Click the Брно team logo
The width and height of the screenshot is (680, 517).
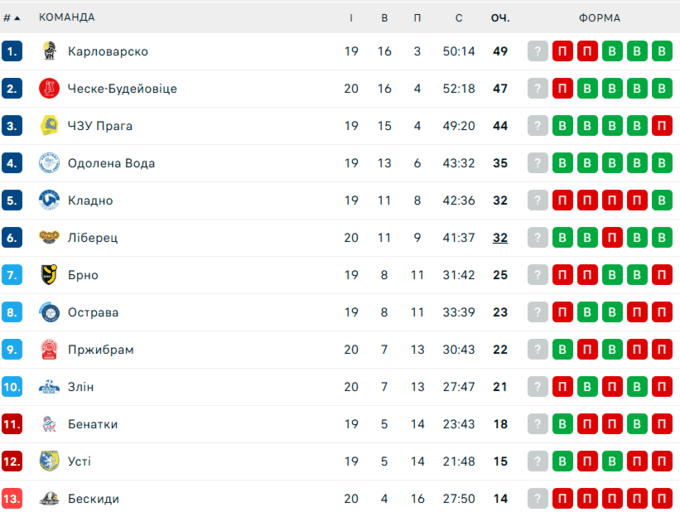(x=49, y=275)
